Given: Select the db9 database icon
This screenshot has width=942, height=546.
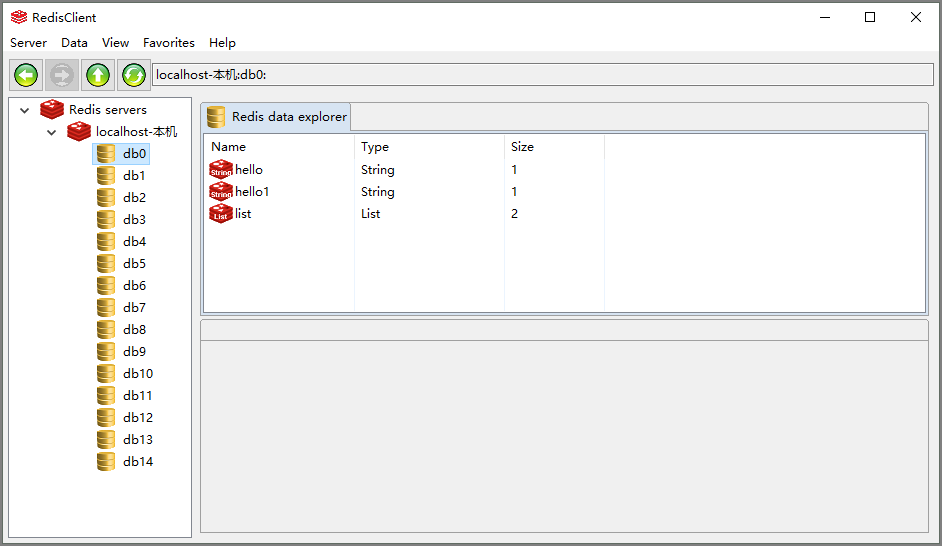Looking at the screenshot, I should click(106, 351).
